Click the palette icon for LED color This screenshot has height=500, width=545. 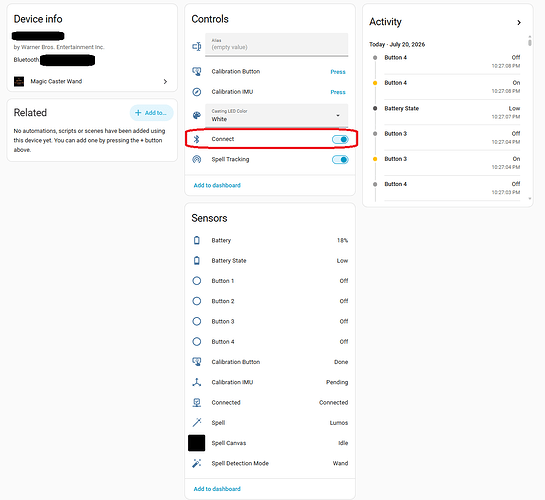(x=197, y=115)
